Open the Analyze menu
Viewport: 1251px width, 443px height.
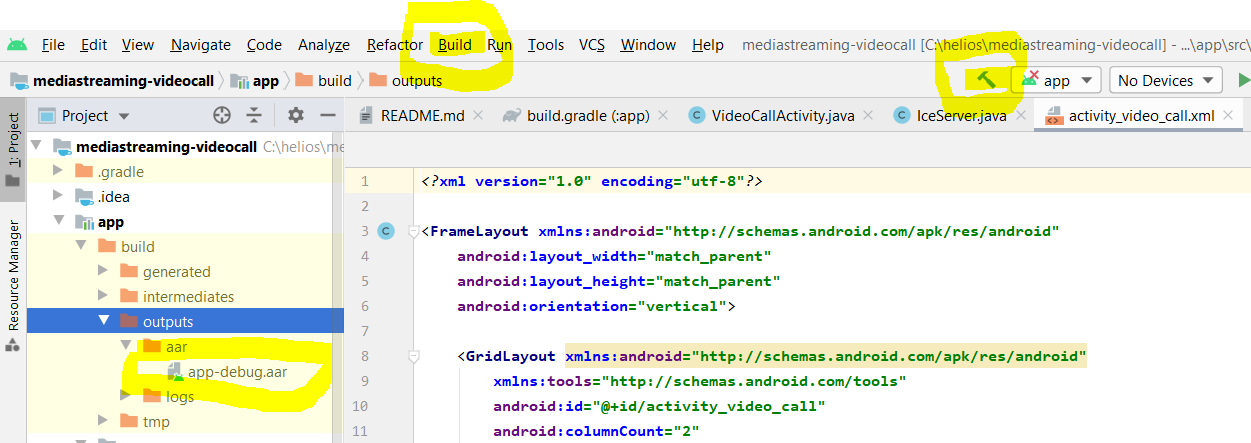pyautogui.click(x=324, y=45)
